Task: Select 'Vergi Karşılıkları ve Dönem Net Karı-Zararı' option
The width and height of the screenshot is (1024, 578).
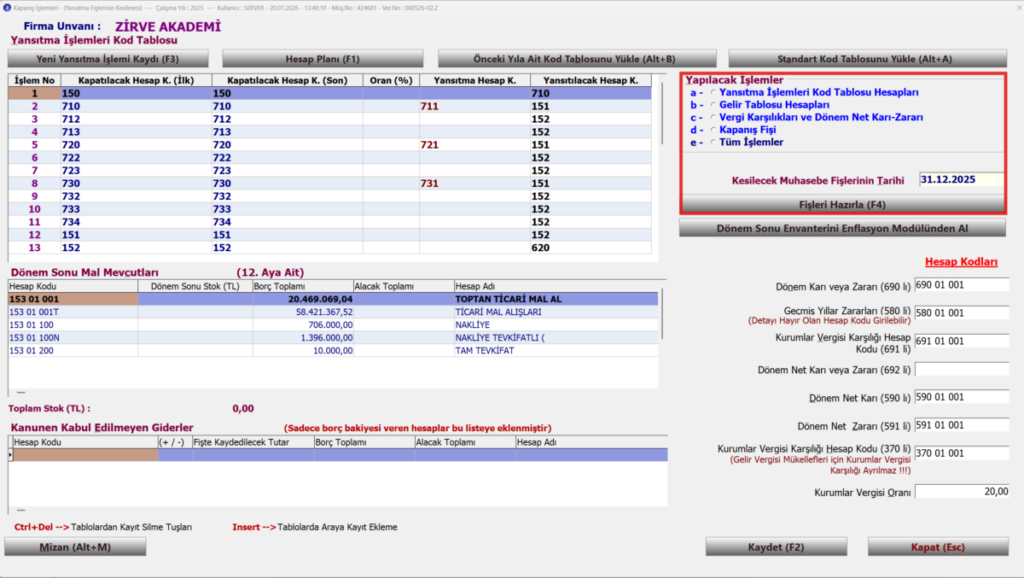Action: click(713, 118)
